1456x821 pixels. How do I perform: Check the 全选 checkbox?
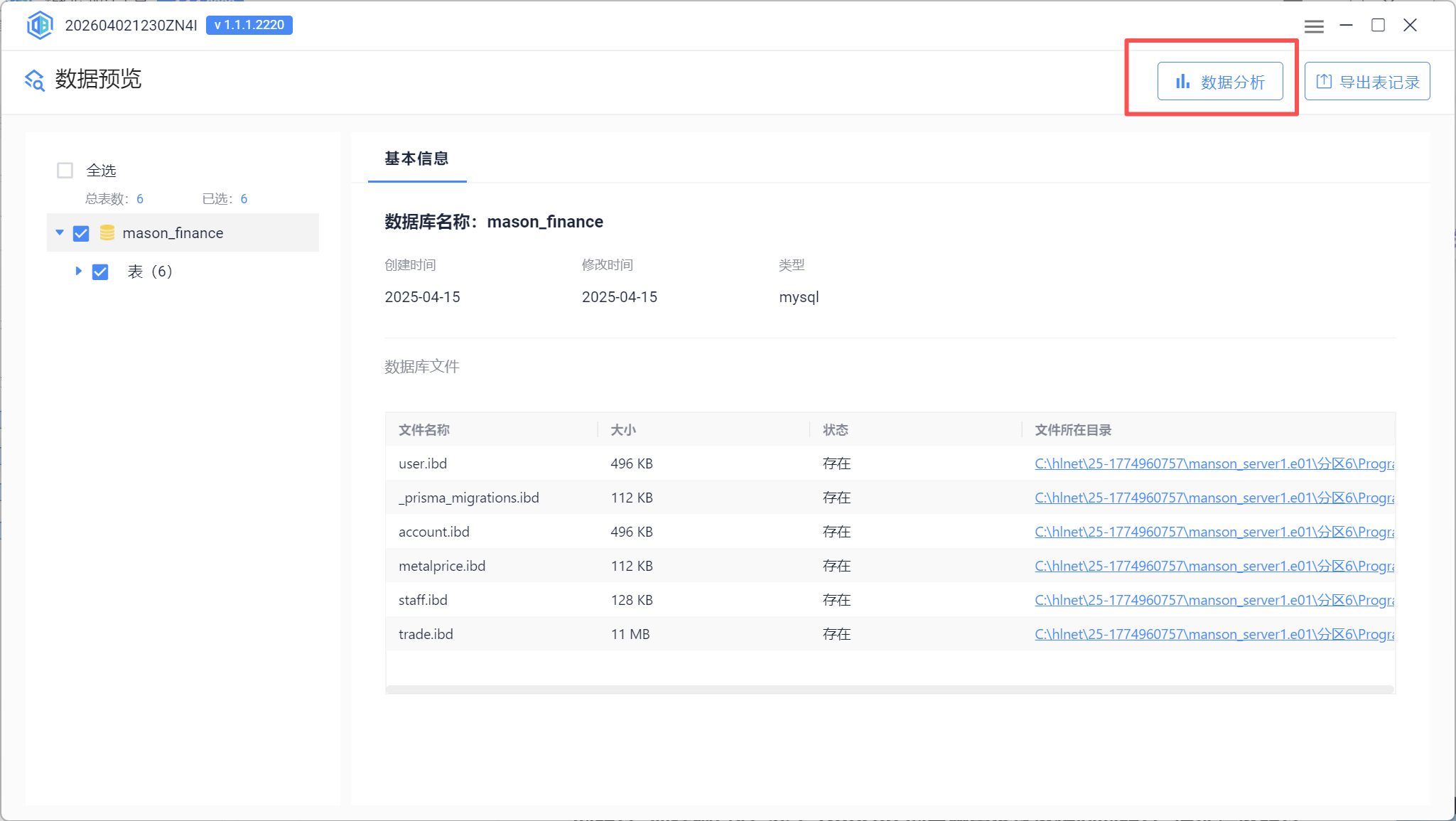pos(65,171)
